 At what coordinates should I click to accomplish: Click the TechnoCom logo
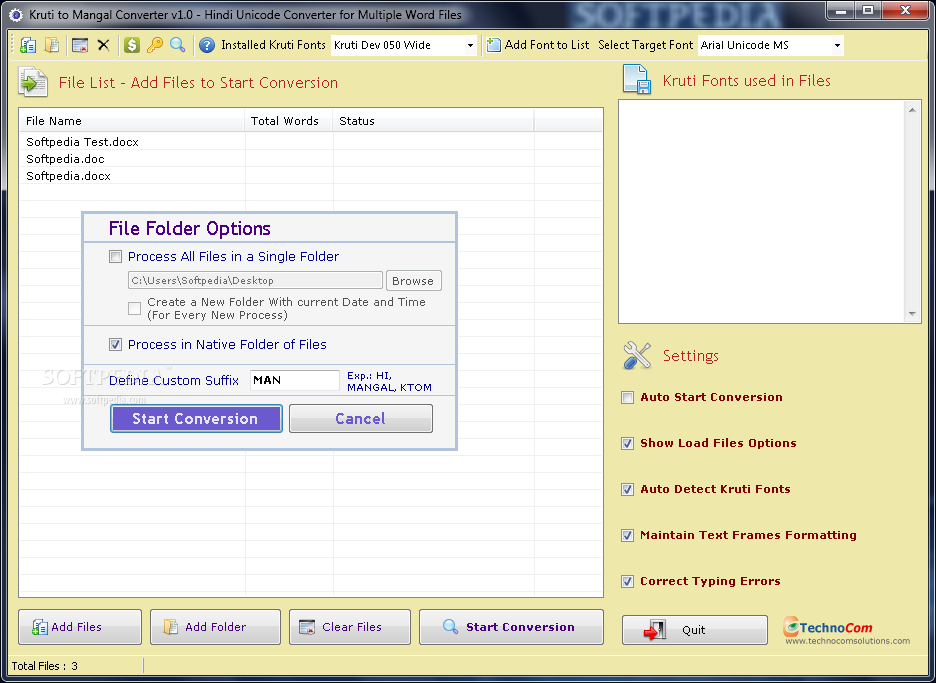click(x=828, y=627)
